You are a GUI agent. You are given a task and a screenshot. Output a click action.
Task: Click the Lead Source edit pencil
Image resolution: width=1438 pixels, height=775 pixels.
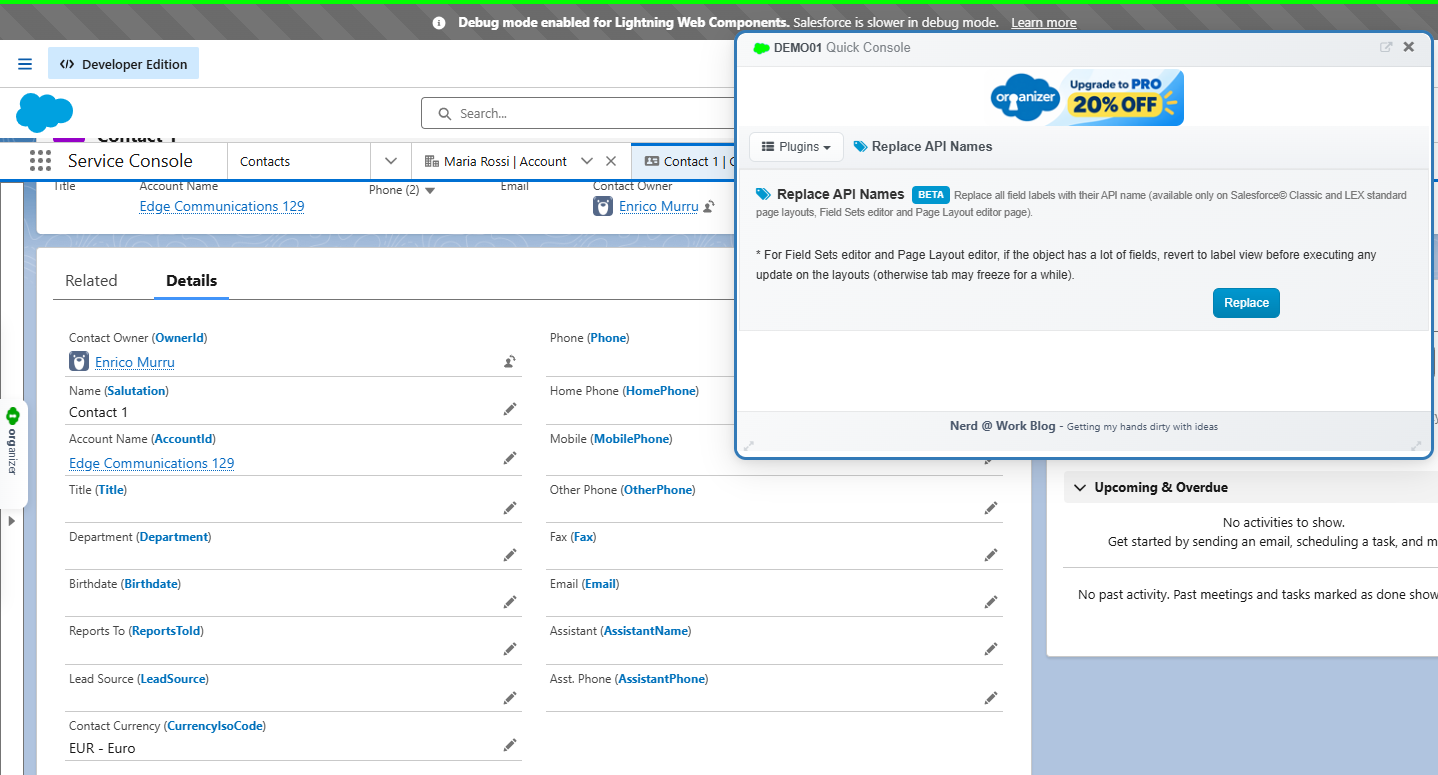tap(510, 697)
